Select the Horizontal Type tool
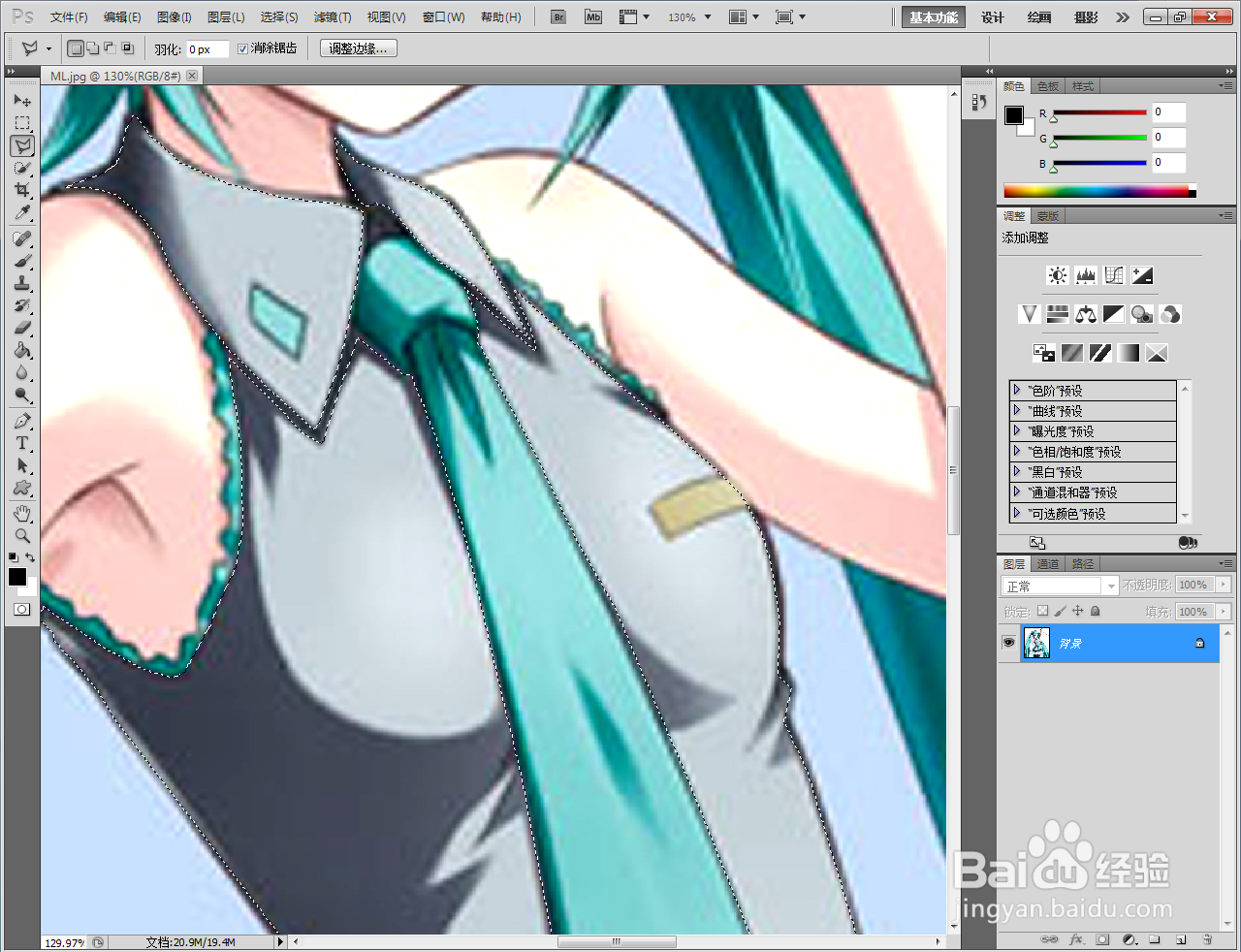The height and width of the screenshot is (952, 1241). pos(22,443)
